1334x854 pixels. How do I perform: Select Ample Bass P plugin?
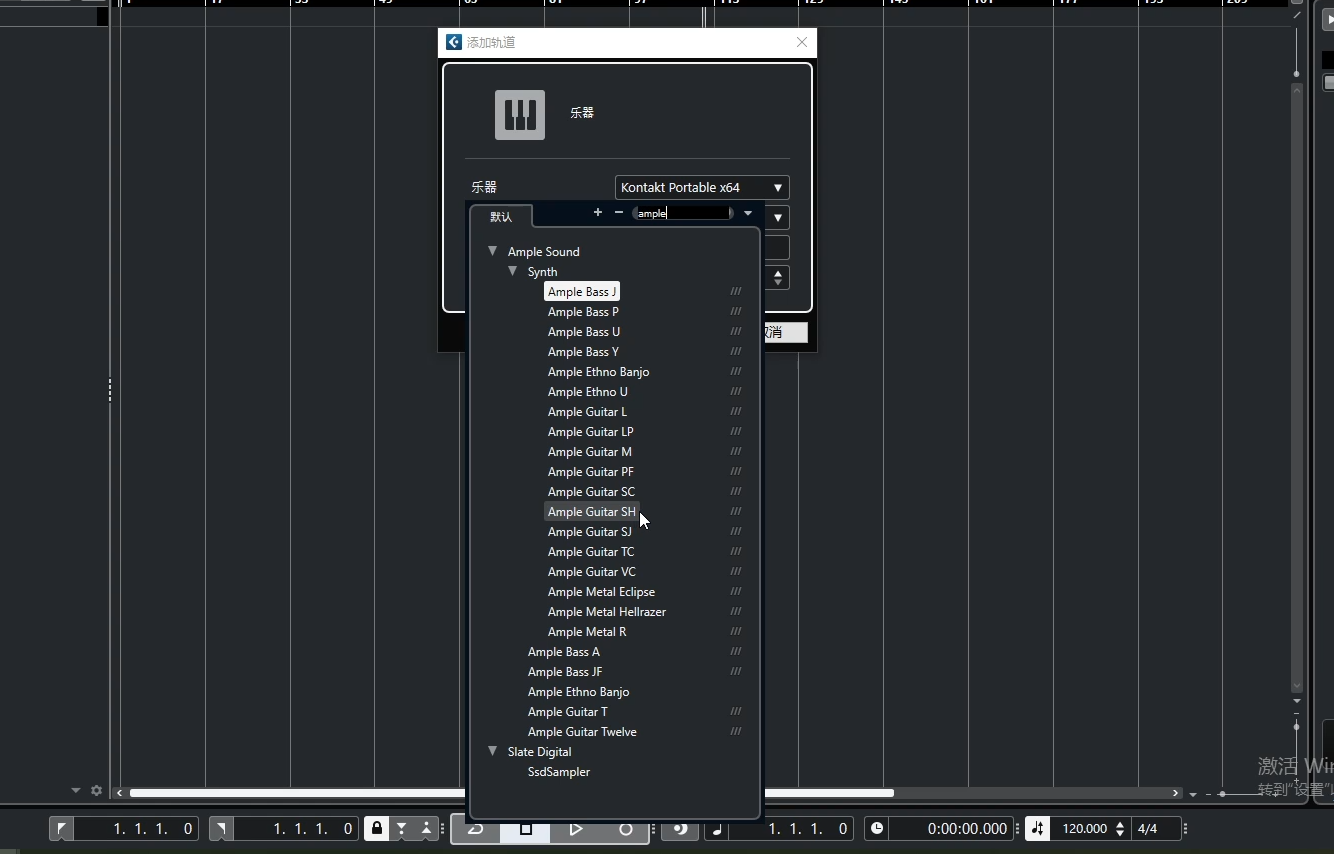coord(583,311)
